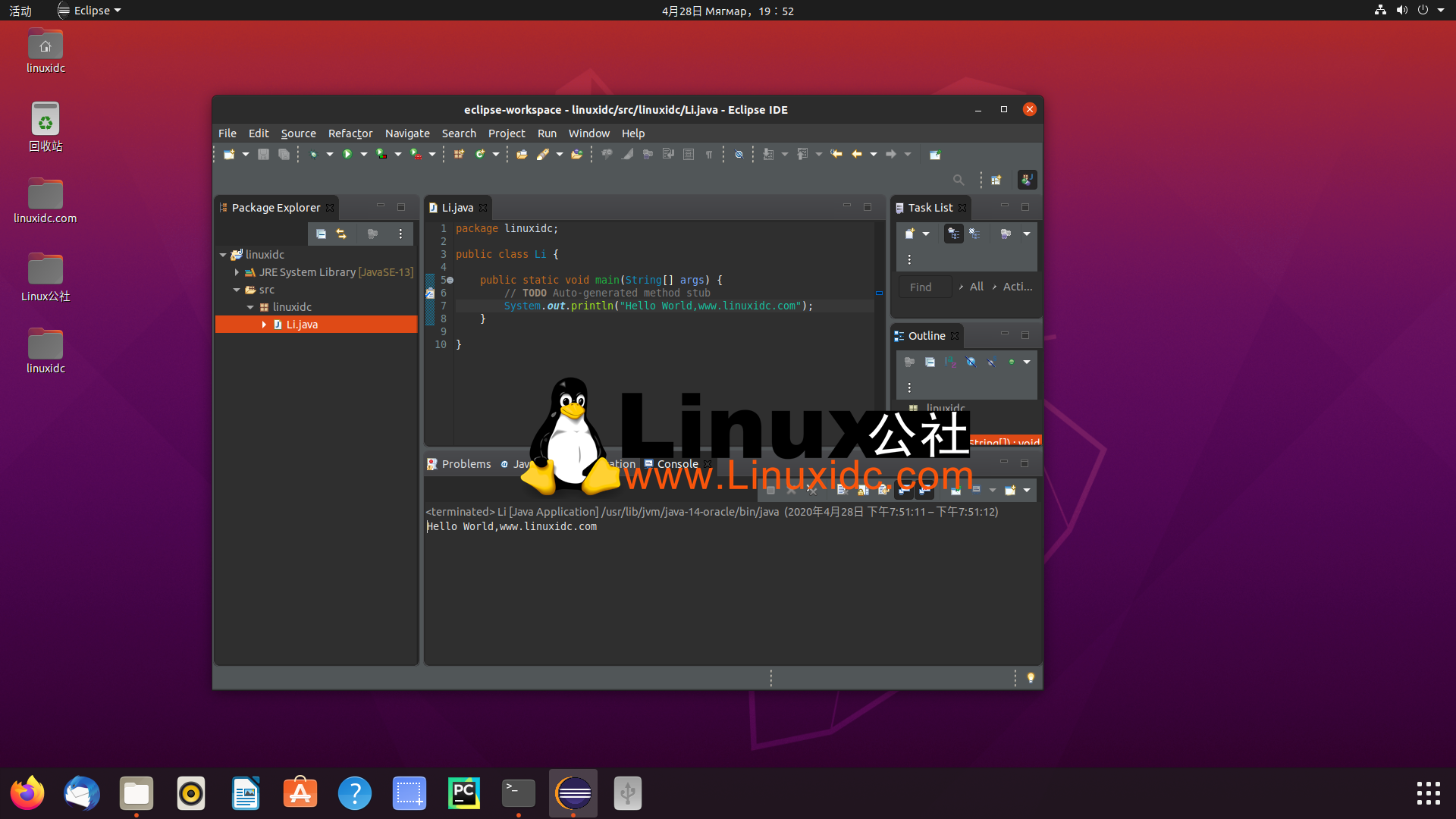The width and height of the screenshot is (1456, 819).
Task: Click Open Console icon
Action: (1010, 490)
